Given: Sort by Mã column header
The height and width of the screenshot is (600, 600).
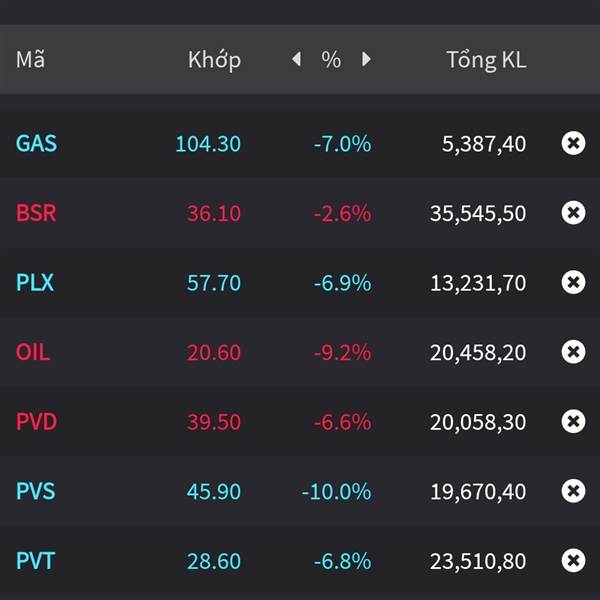Looking at the screenshot, I should point(30,60).
